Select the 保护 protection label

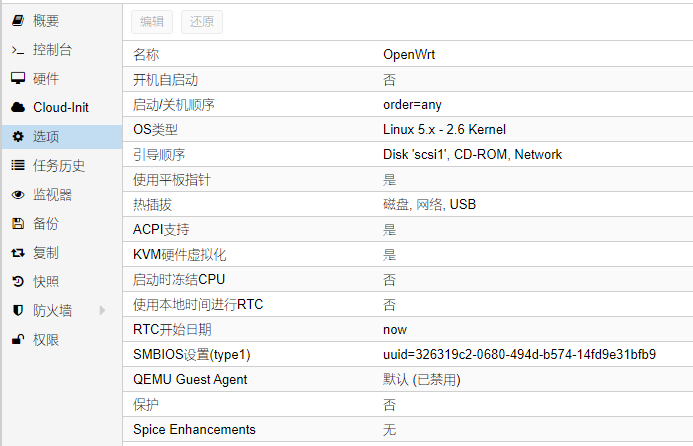coord(146,404)
